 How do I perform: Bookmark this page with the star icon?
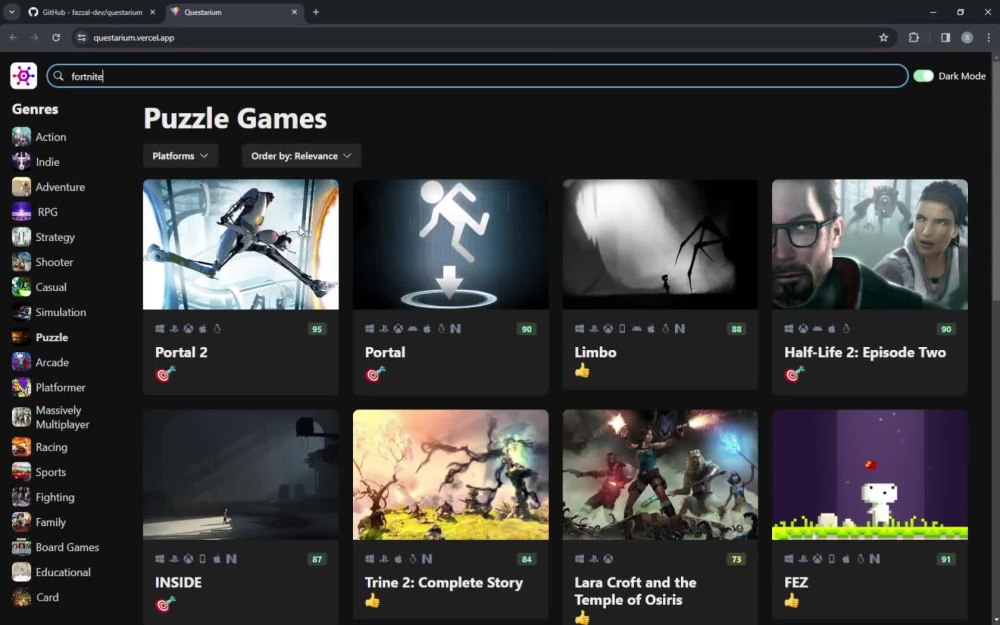coord(883,38)
